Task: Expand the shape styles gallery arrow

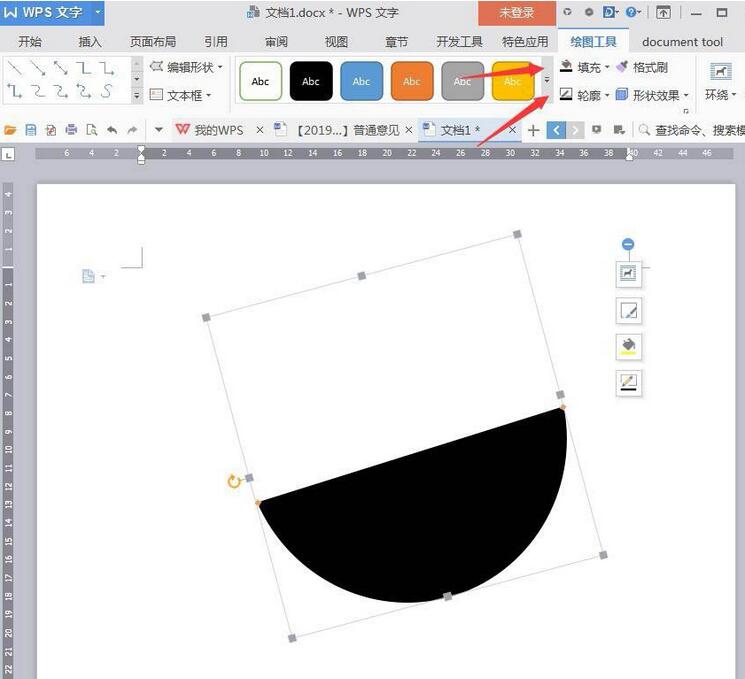Action: pos(546,80)
